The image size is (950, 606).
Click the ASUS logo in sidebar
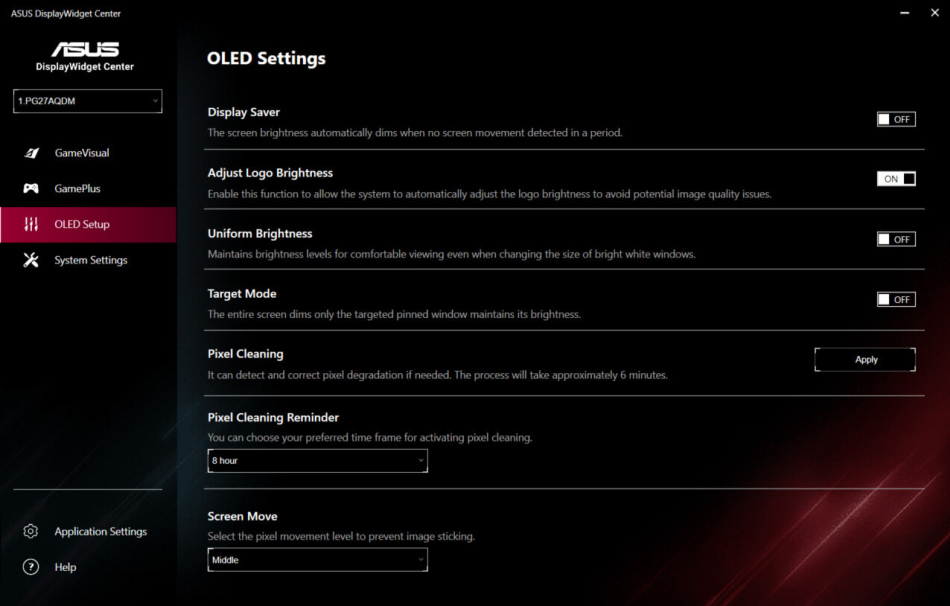click(x=85, y=50)
